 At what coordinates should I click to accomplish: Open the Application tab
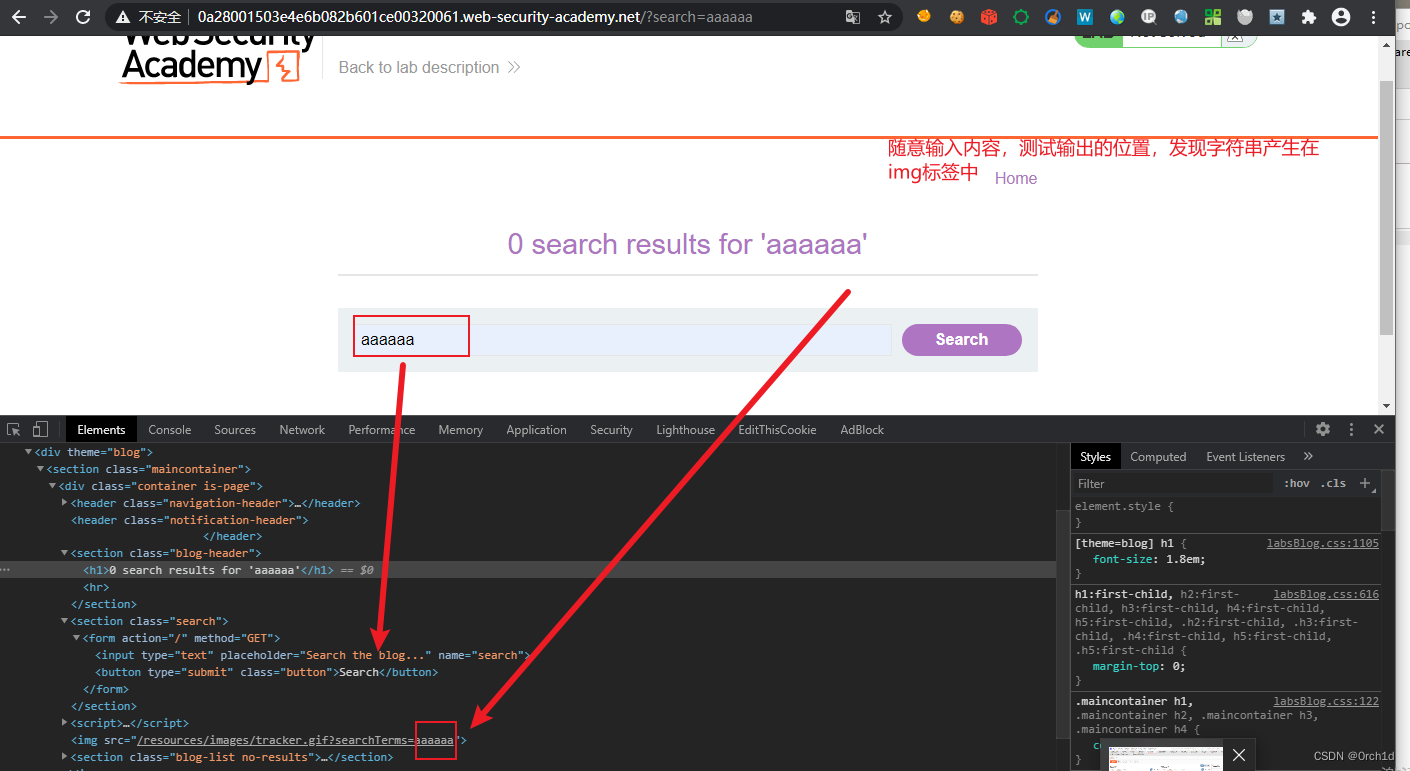click(536, 430)
